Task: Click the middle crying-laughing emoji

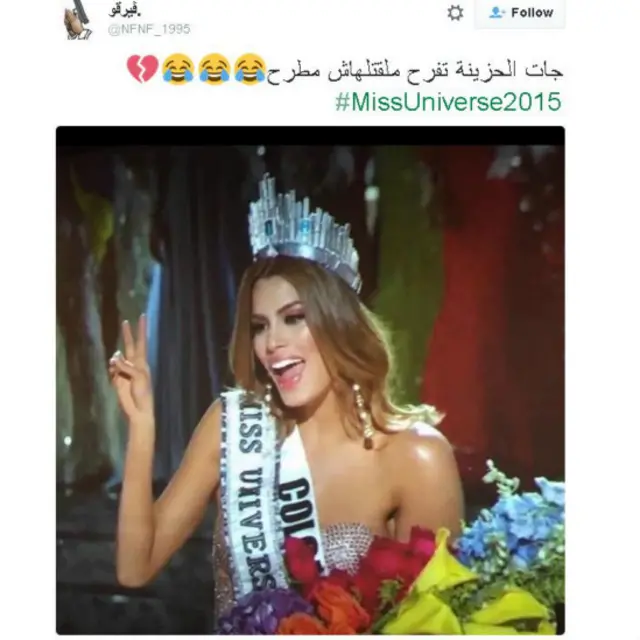Action: point(214,69)
